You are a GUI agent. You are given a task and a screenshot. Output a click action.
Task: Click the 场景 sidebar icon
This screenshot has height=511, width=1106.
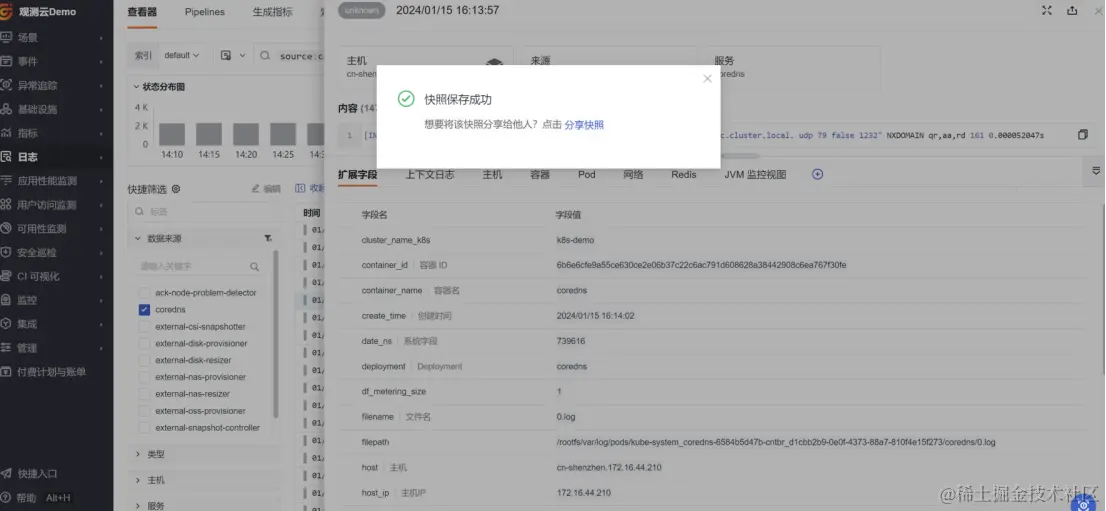(x=6, y=37)
